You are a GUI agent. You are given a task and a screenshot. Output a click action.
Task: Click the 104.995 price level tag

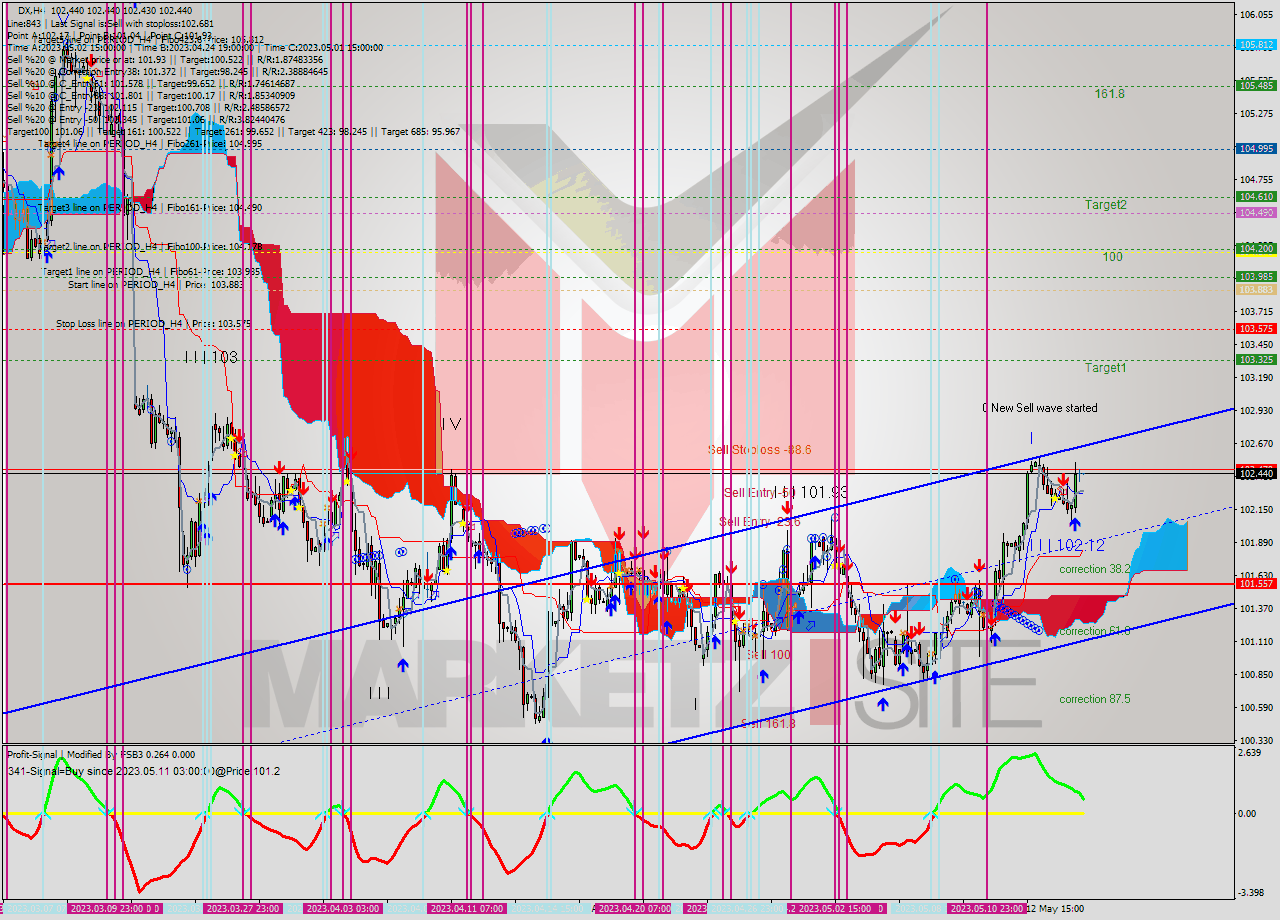(1256, 148)
